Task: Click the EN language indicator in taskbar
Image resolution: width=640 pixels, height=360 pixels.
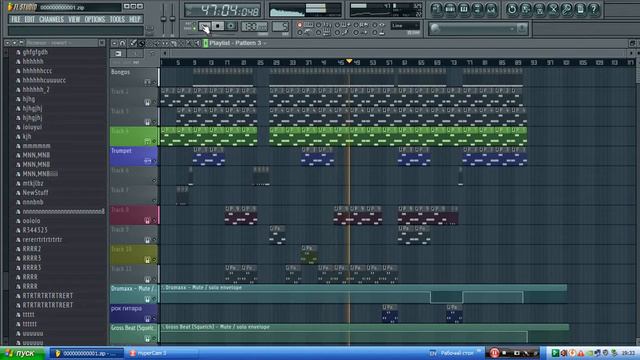Action: (433, 353)
